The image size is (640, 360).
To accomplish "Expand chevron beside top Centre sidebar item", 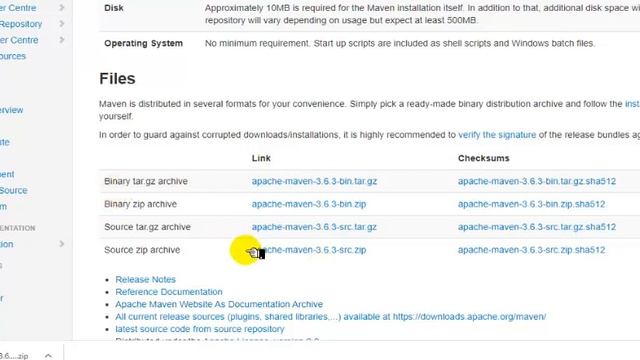I will click(x=62, y=7).
